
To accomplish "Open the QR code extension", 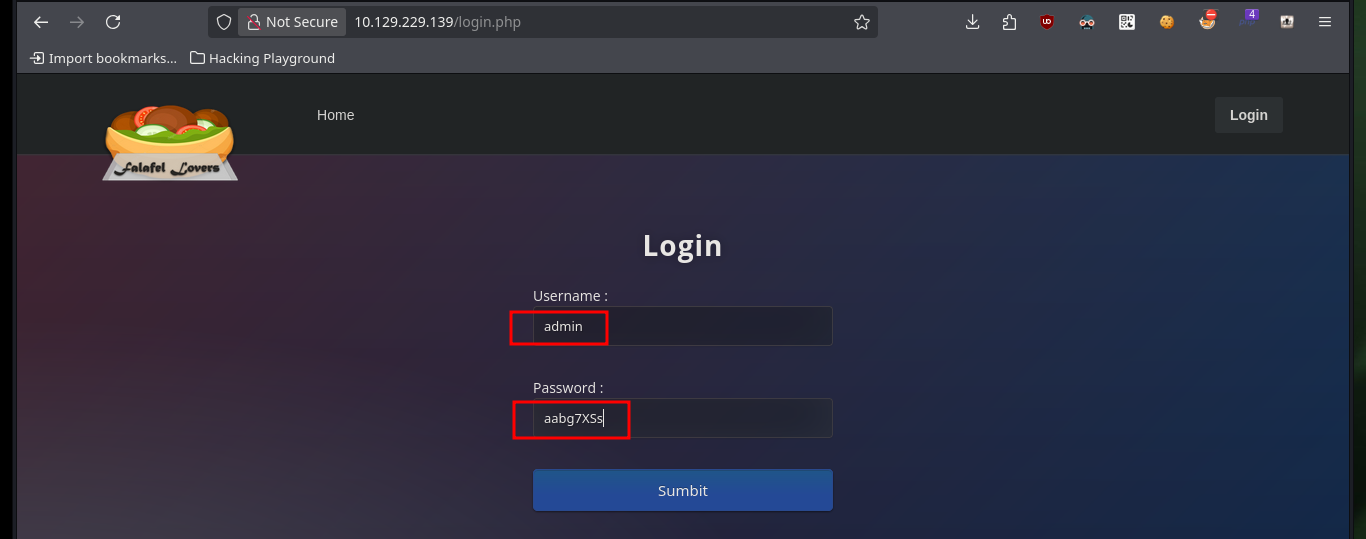I will (x=1127, y=22).
